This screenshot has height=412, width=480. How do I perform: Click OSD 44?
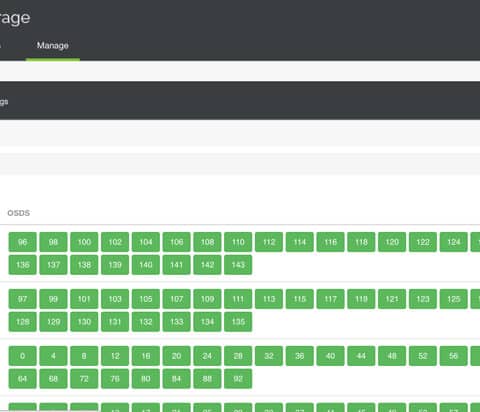(361, 356)
